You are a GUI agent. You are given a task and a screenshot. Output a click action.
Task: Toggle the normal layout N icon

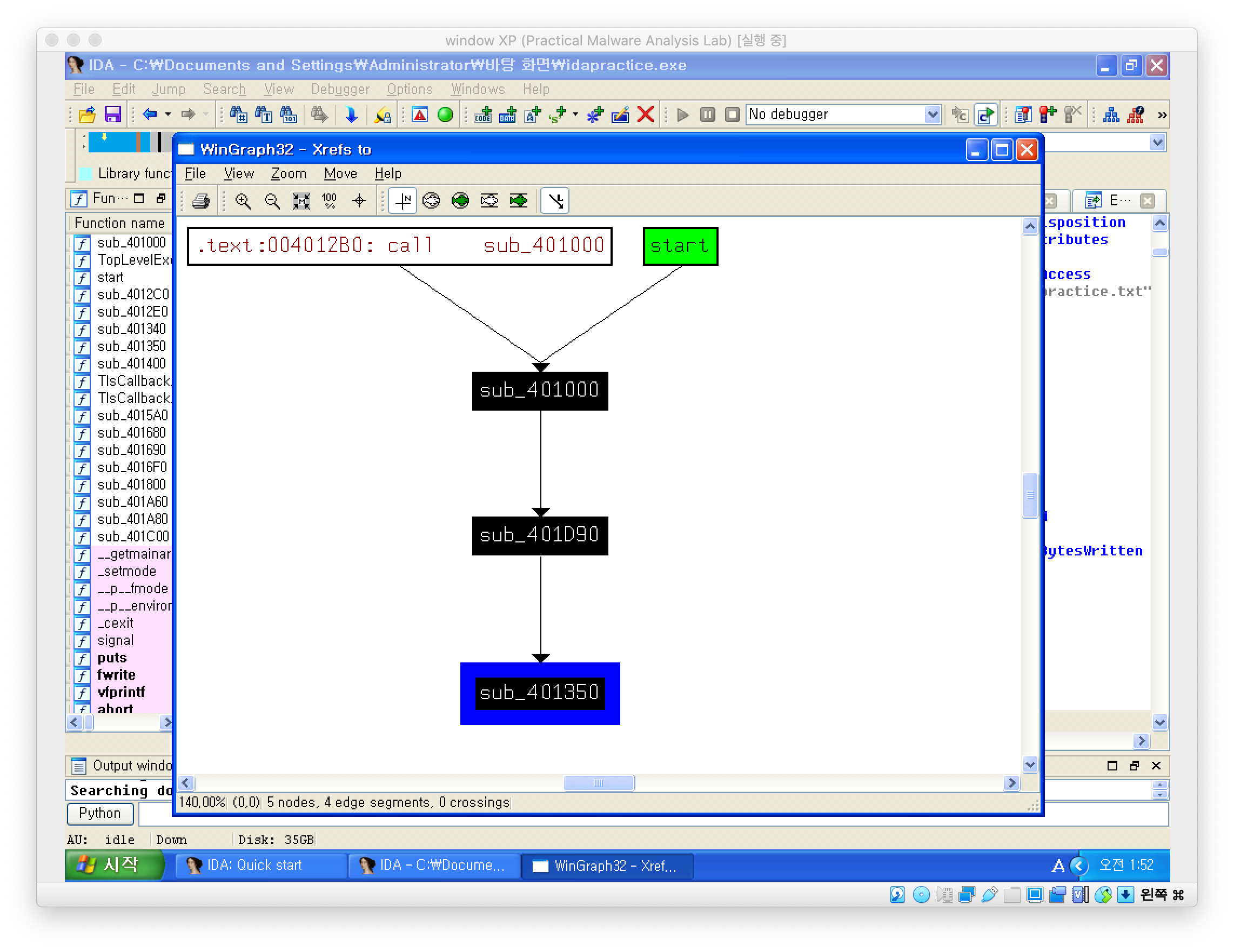coord(403,201)
